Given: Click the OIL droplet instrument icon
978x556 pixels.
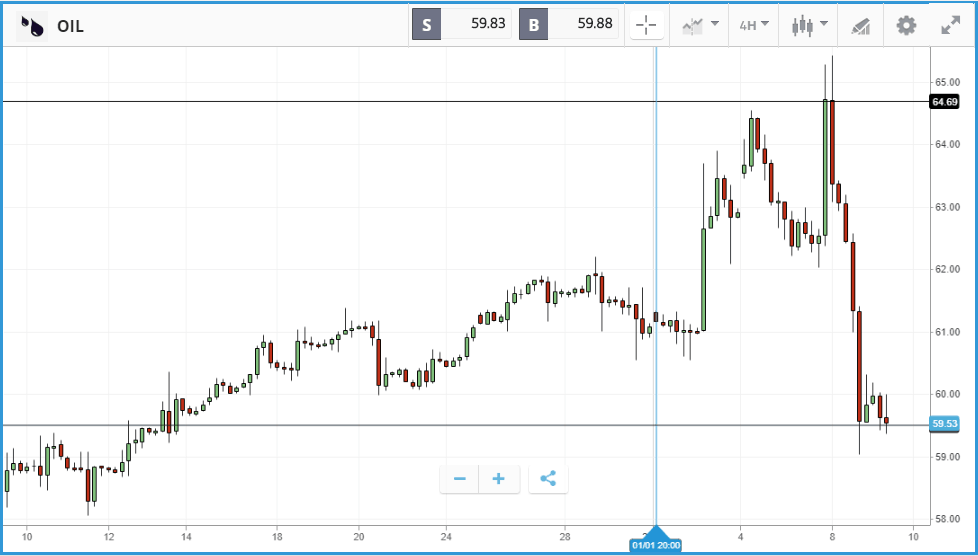Looking at the screenshot, I should 32,26.
